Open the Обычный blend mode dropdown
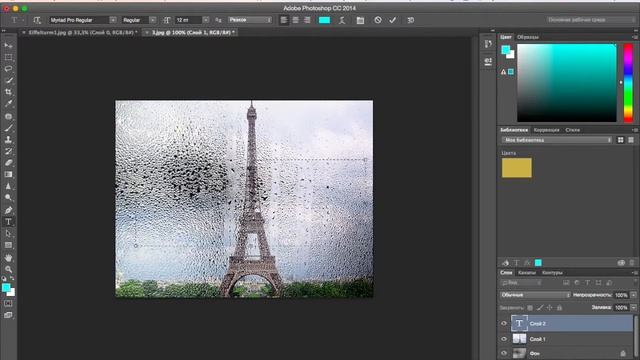This screenshot has height=360, width=640. [535, 295]
